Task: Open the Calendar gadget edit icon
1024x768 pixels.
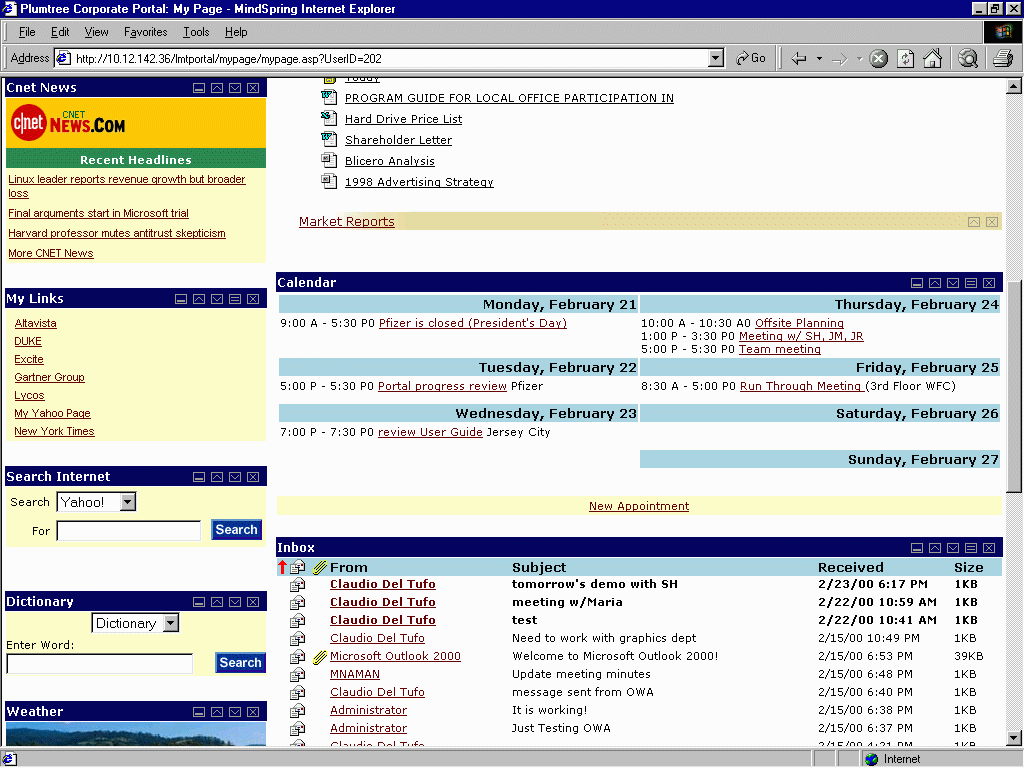Action: tap(971, 283)
